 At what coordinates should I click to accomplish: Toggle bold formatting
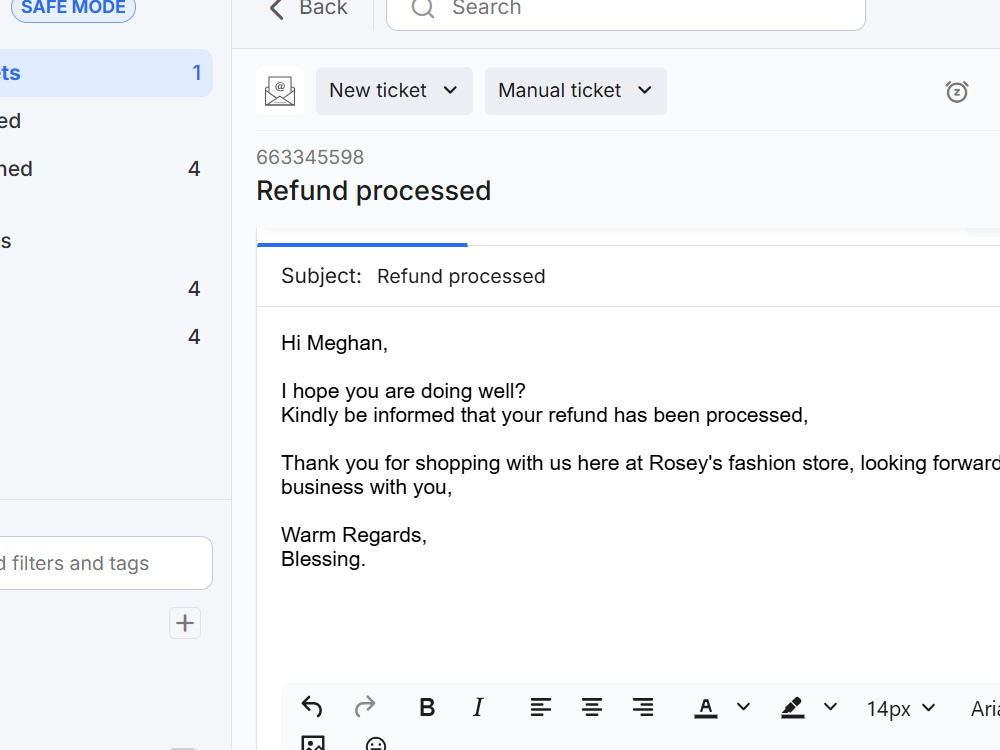[x=427, y=707]
